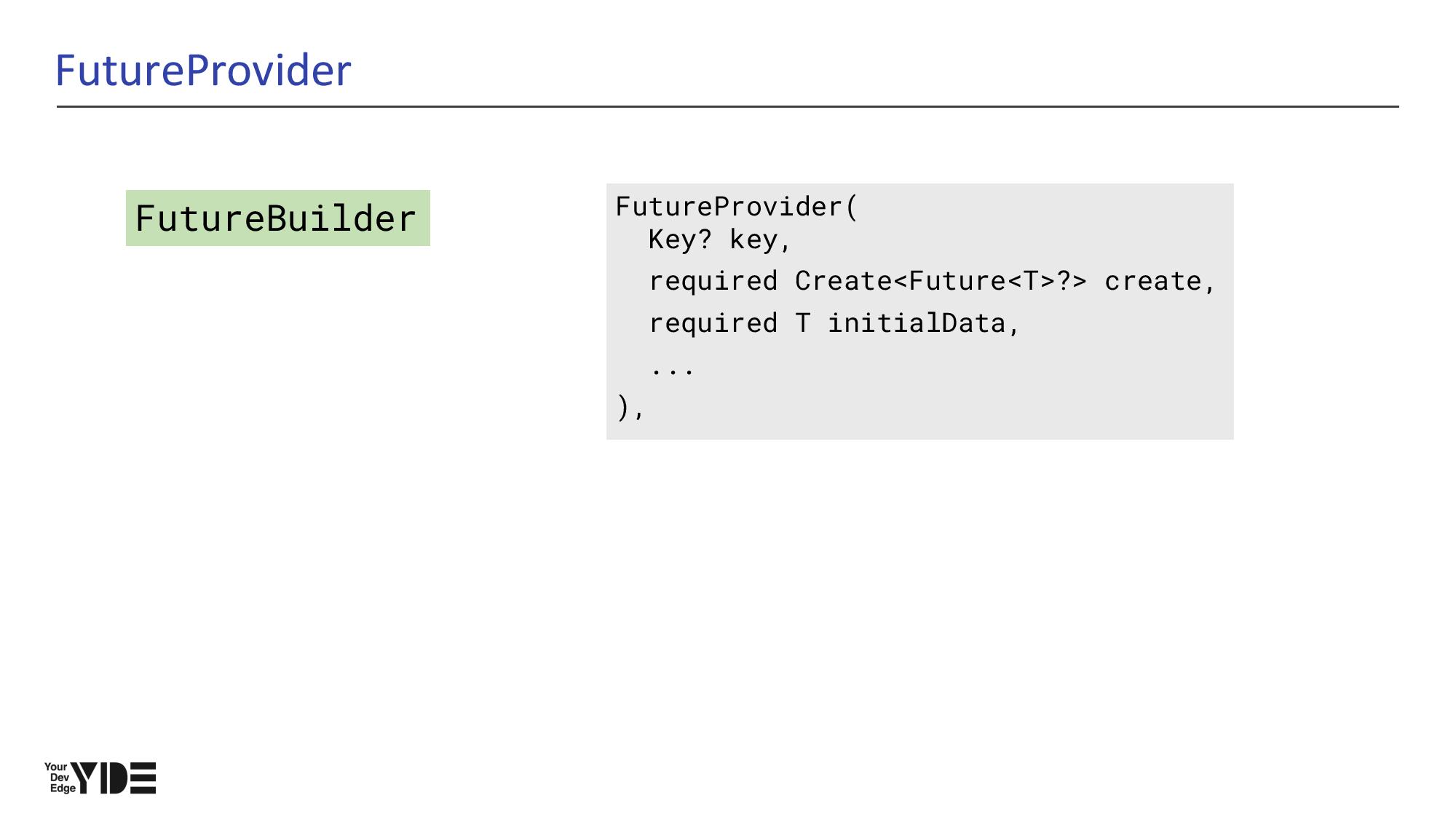Click the "..." ellipsis in code block
This screenshot has height=819, width=1456.
point(673,369)
